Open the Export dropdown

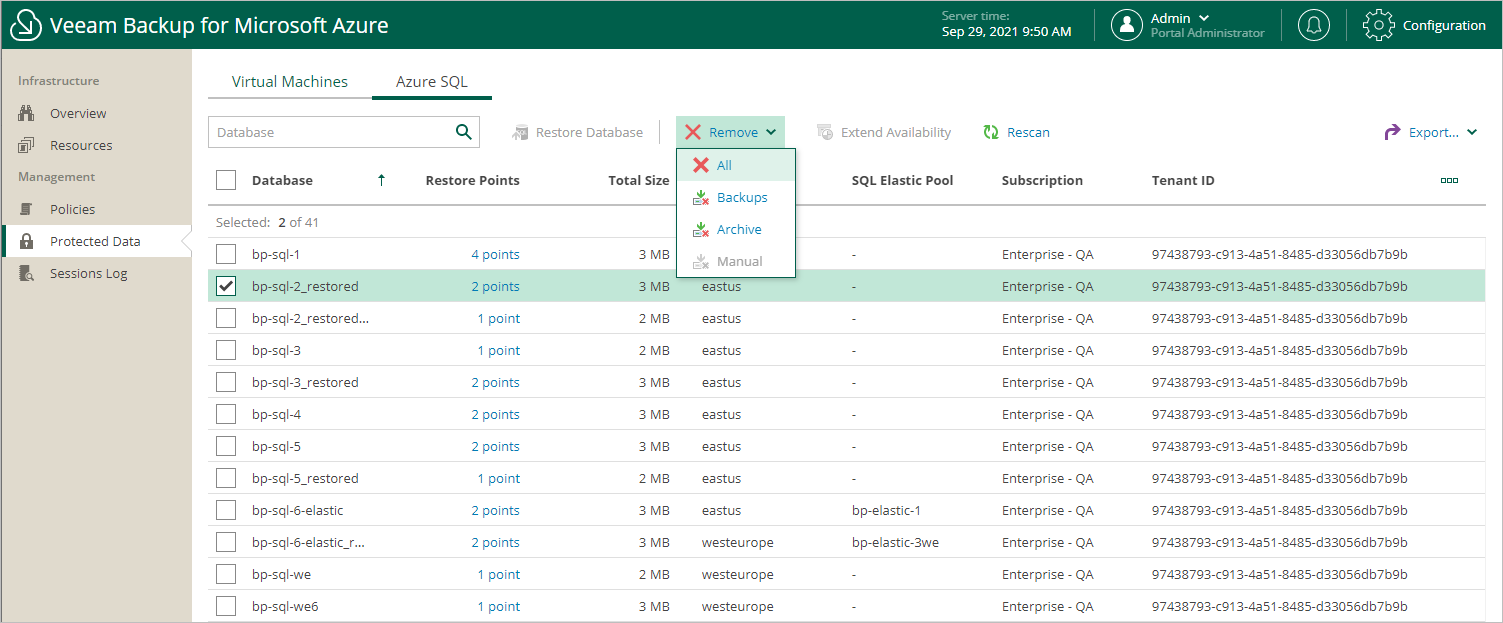tap(1431, 132)
